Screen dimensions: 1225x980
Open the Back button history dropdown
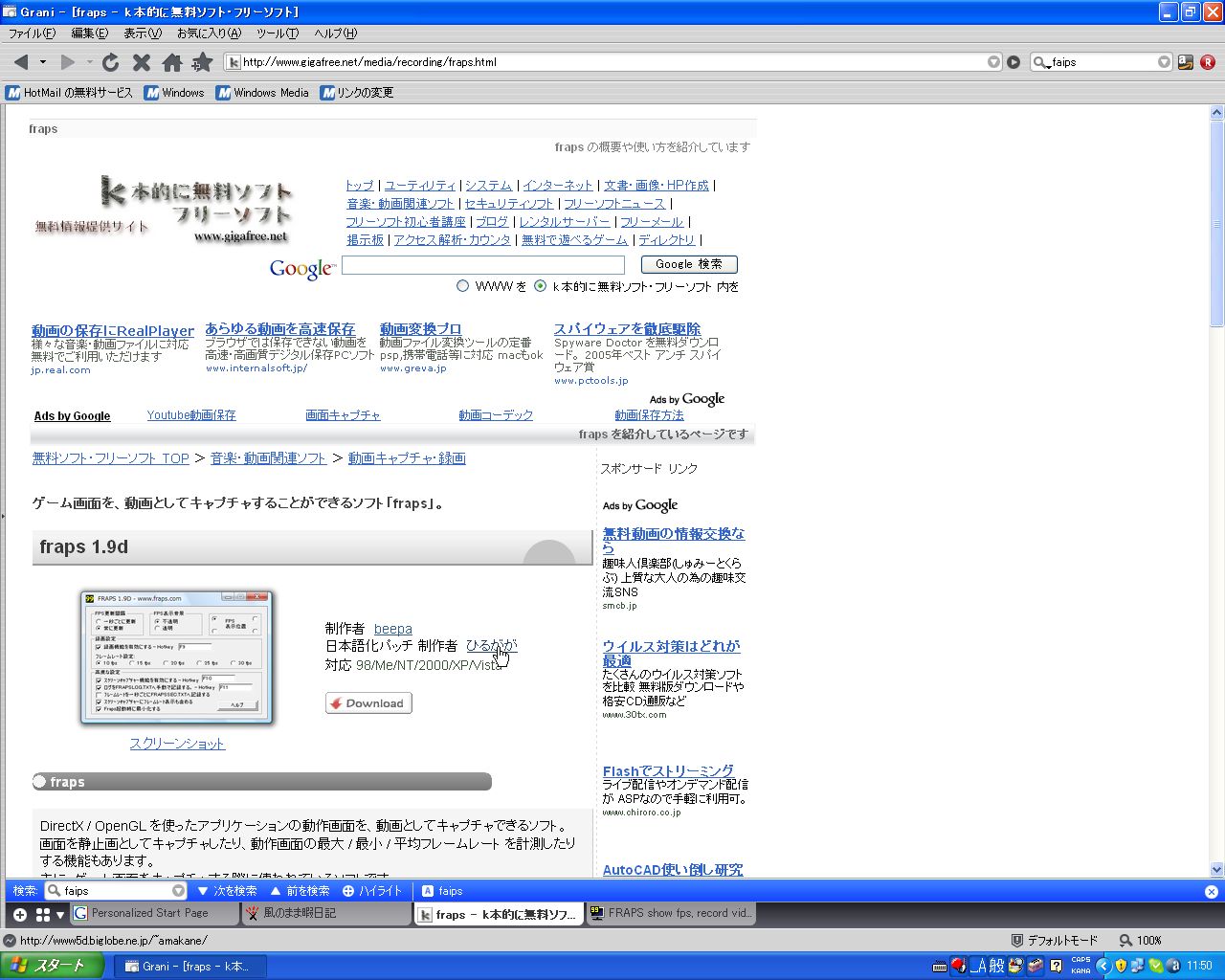coord(43,62)
